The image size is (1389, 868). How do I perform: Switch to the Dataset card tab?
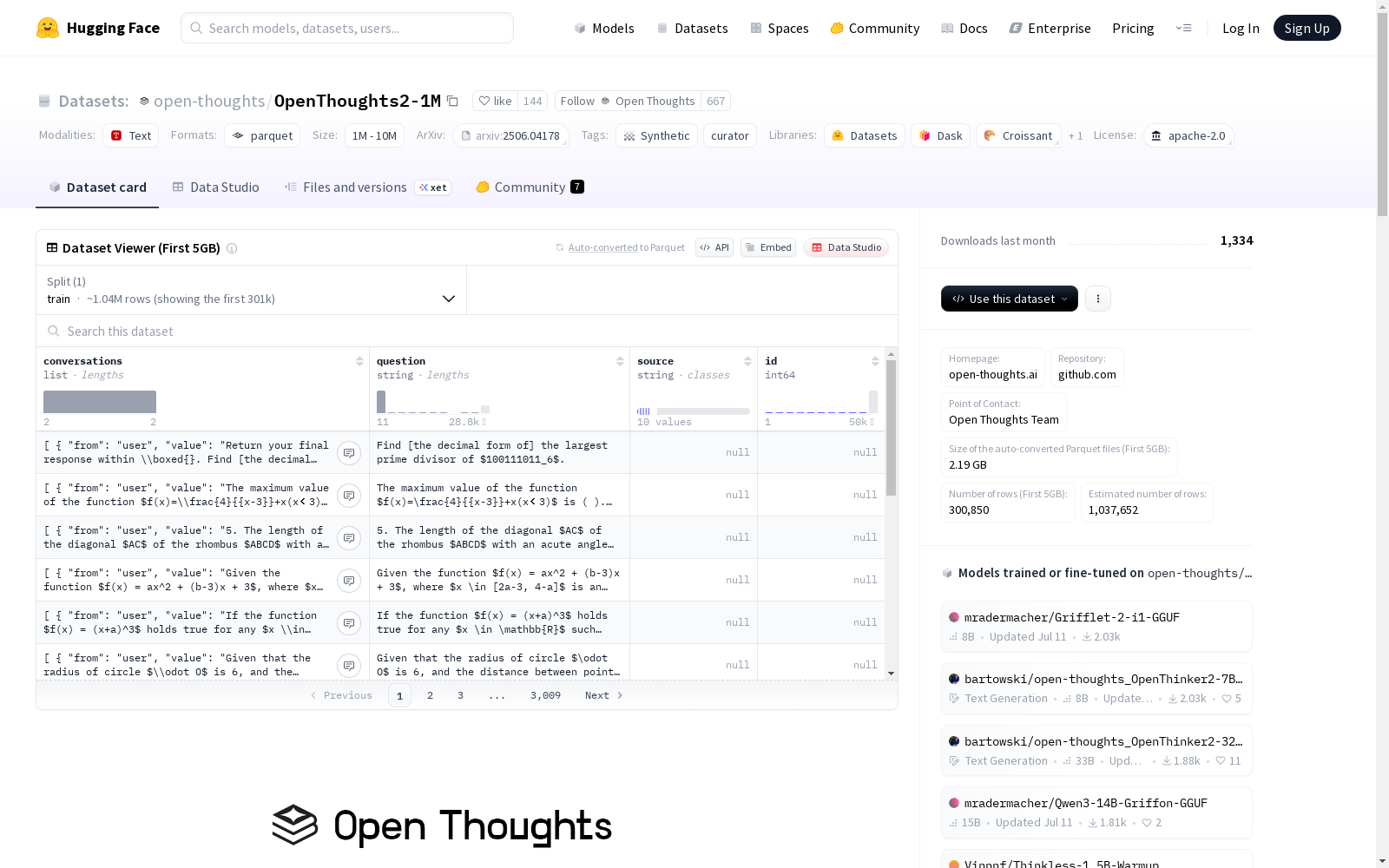coord(97,187)
